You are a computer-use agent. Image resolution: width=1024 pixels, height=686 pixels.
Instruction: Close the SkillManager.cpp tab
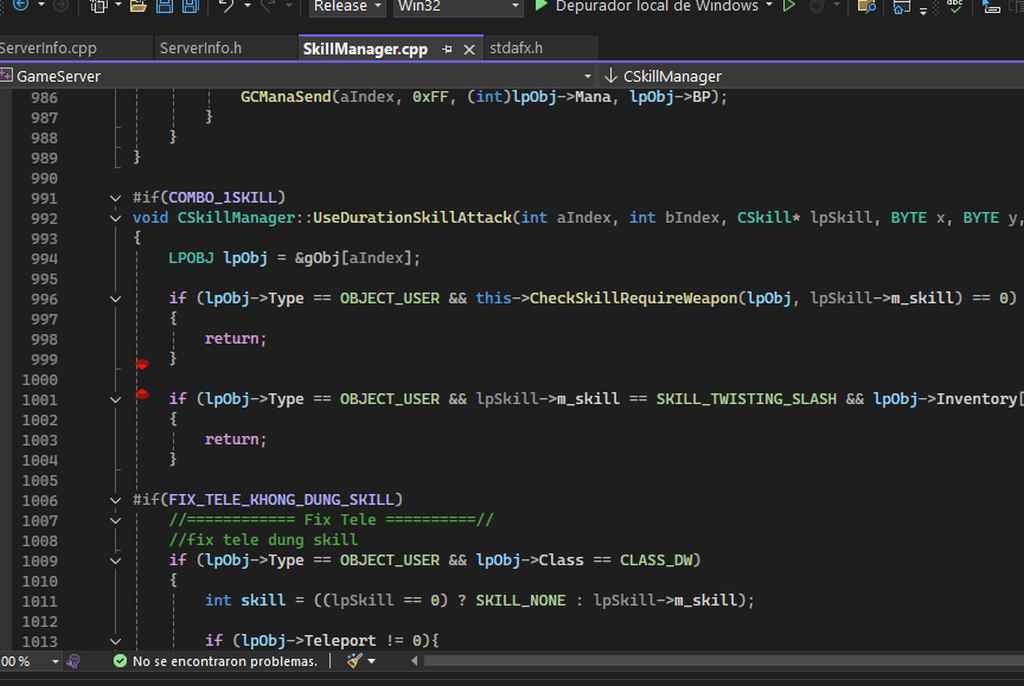(x=469, y=50)
